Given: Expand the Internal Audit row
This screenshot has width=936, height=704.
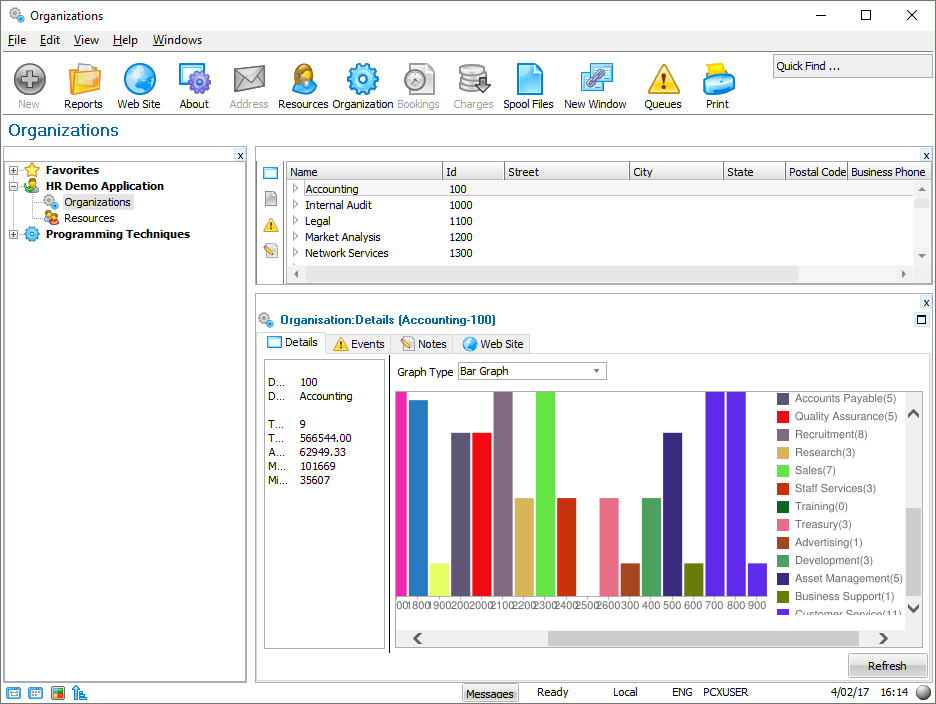Looking at the screenshot, I should 296,205.
